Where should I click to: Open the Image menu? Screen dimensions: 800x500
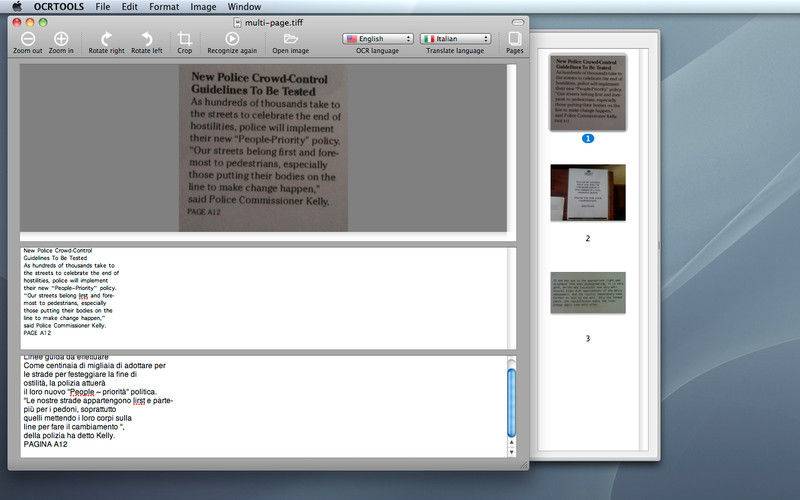(x=203, y=7)
